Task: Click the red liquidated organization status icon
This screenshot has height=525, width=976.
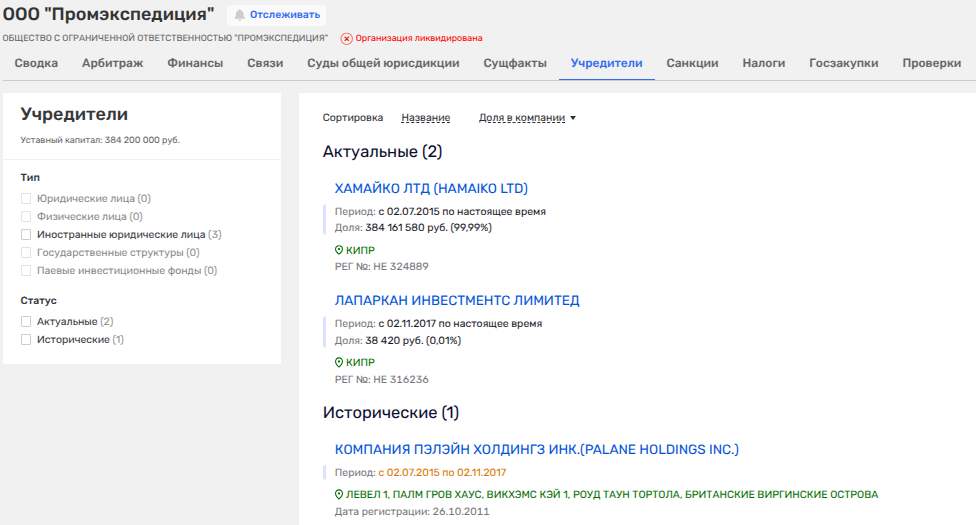Action: [346, 38]
